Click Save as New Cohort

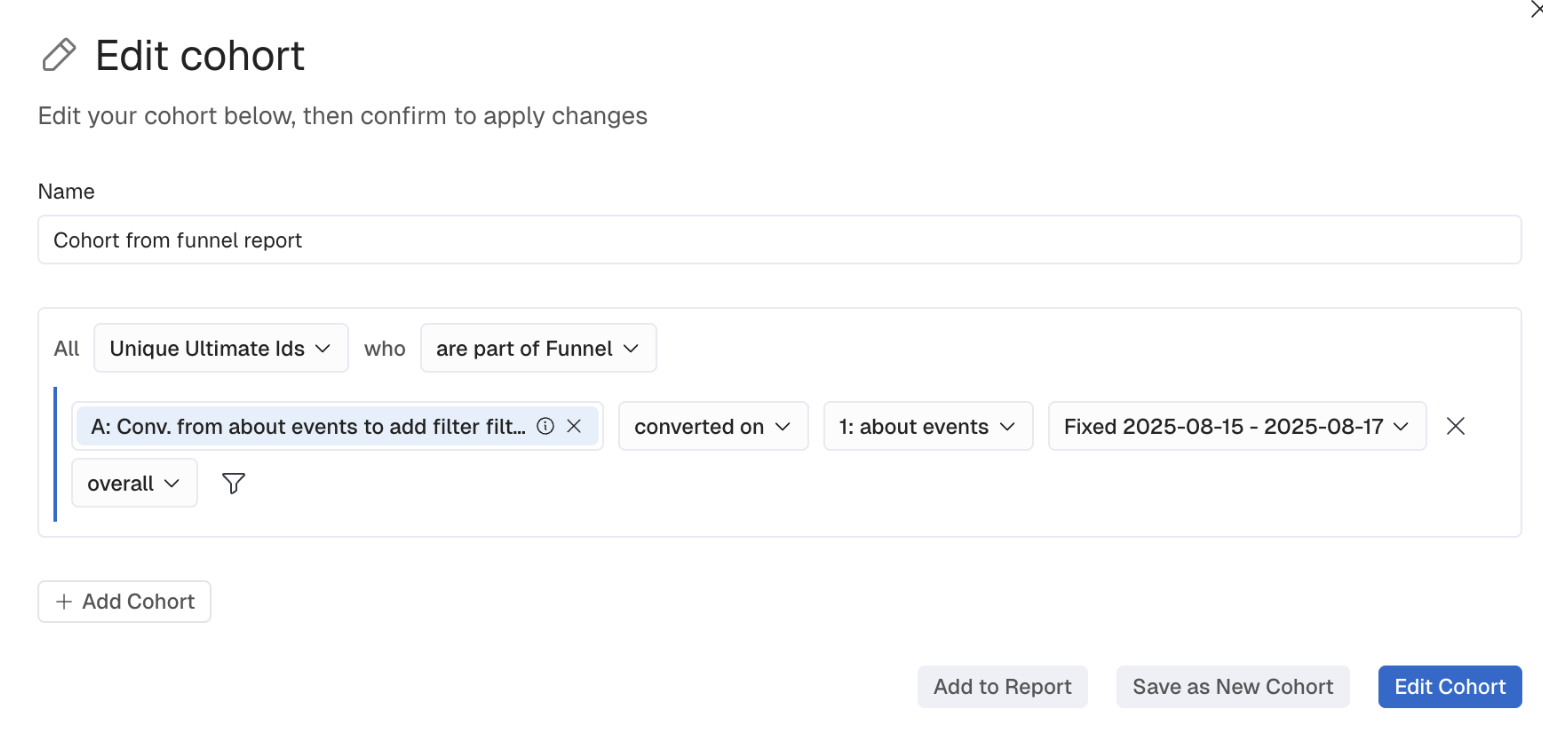pyautogui.click(x=1232, y=687)
